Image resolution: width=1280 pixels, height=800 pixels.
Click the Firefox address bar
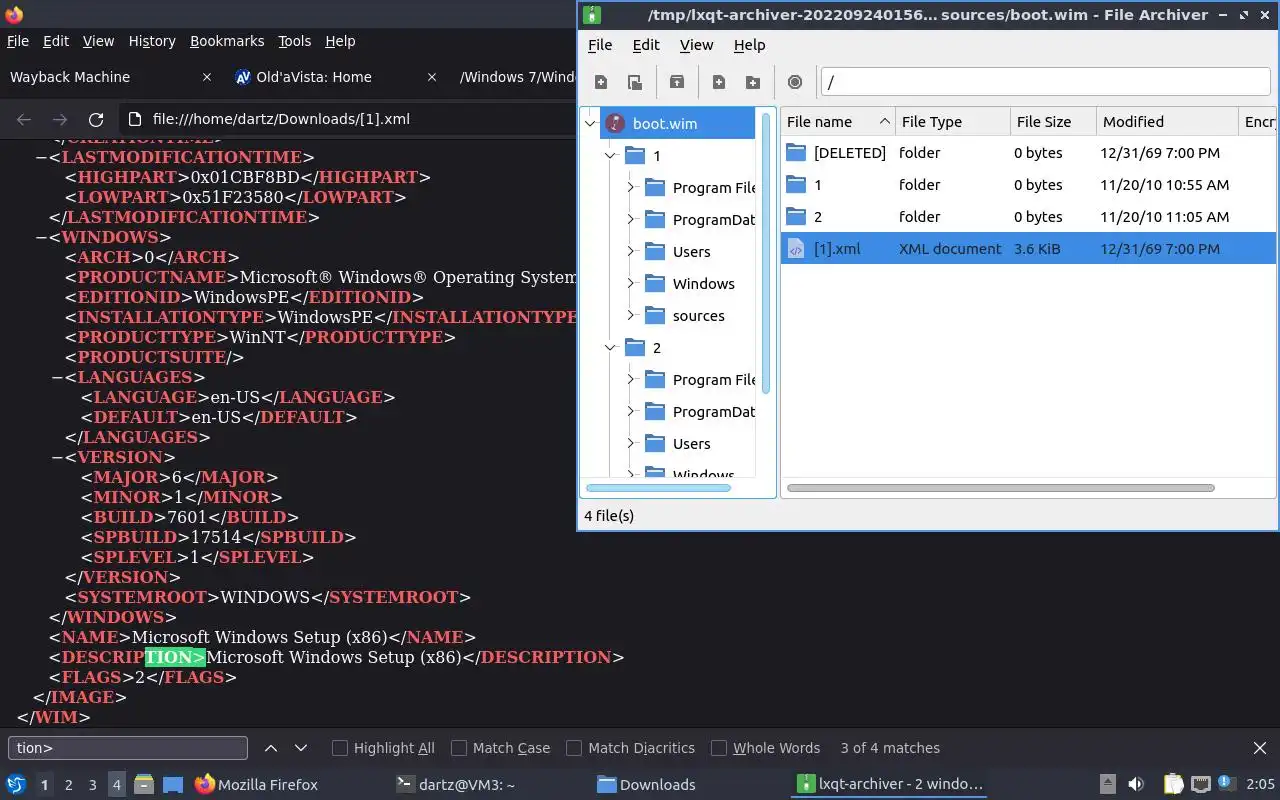[350, 119]
